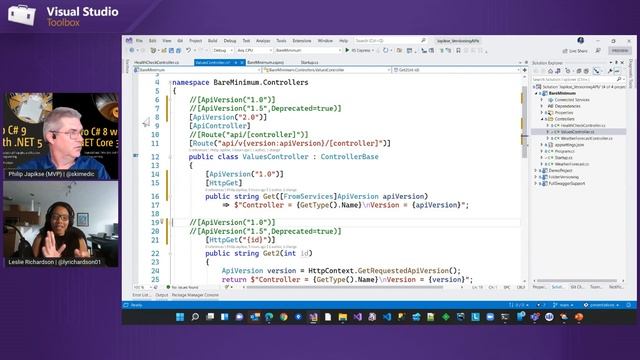Expand the FullSwaggerSupport project node
640x360 pixels.
click(536, 183)
